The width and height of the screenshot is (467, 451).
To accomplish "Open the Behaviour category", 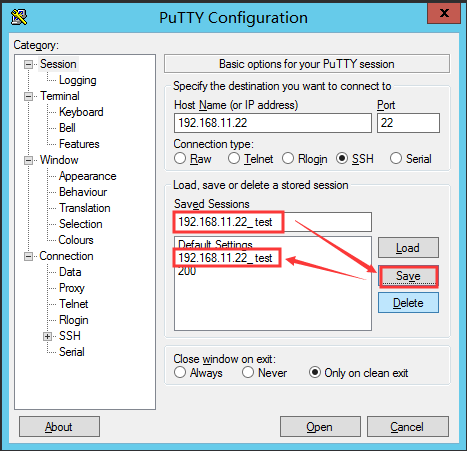I will 83,192.
